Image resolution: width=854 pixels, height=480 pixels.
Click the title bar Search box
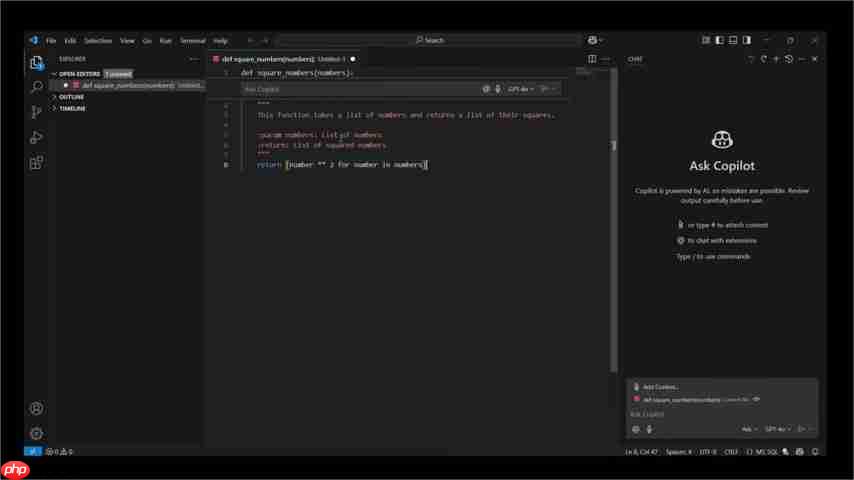430,40
